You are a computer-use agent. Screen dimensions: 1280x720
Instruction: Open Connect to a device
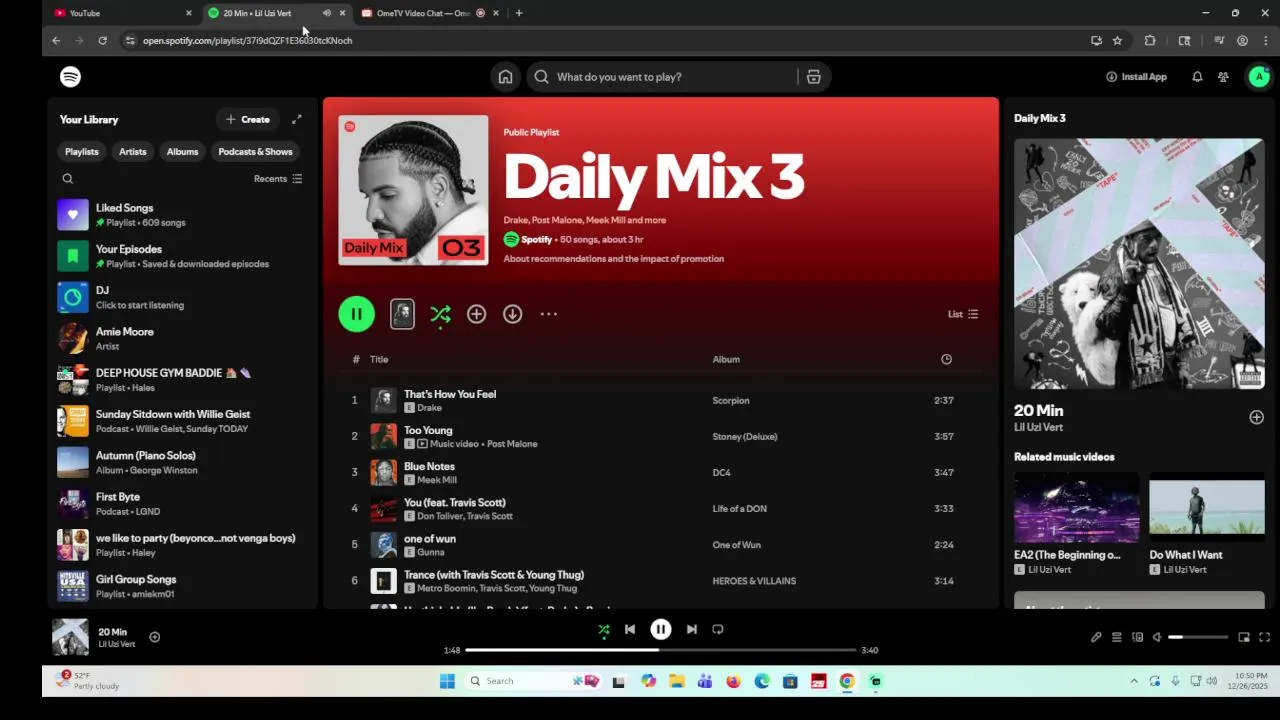click(x=1137, y=637)
